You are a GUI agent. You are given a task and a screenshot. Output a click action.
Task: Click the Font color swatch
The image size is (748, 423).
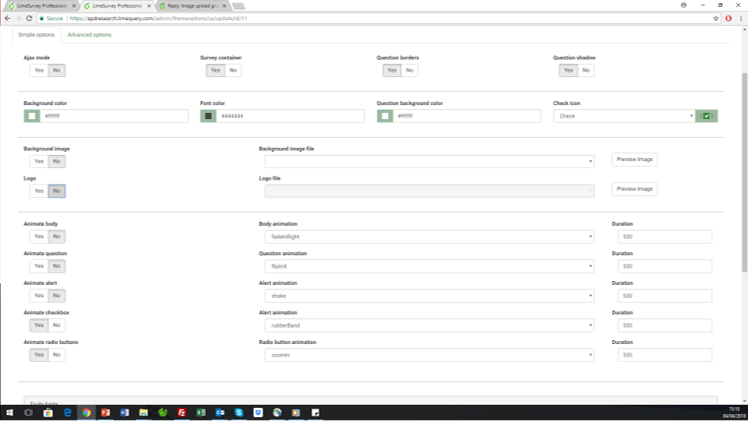(x=208, y=116)
